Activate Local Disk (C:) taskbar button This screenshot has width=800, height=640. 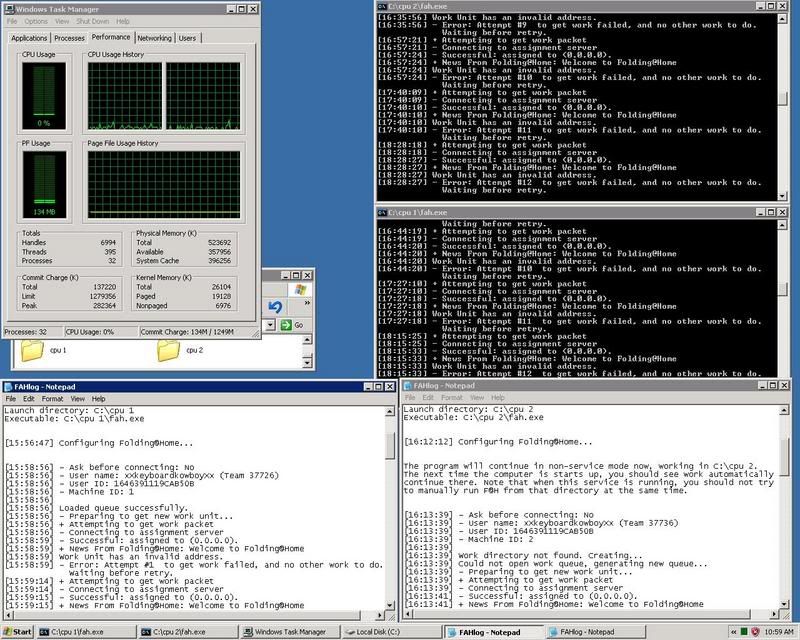pos(392,632)
